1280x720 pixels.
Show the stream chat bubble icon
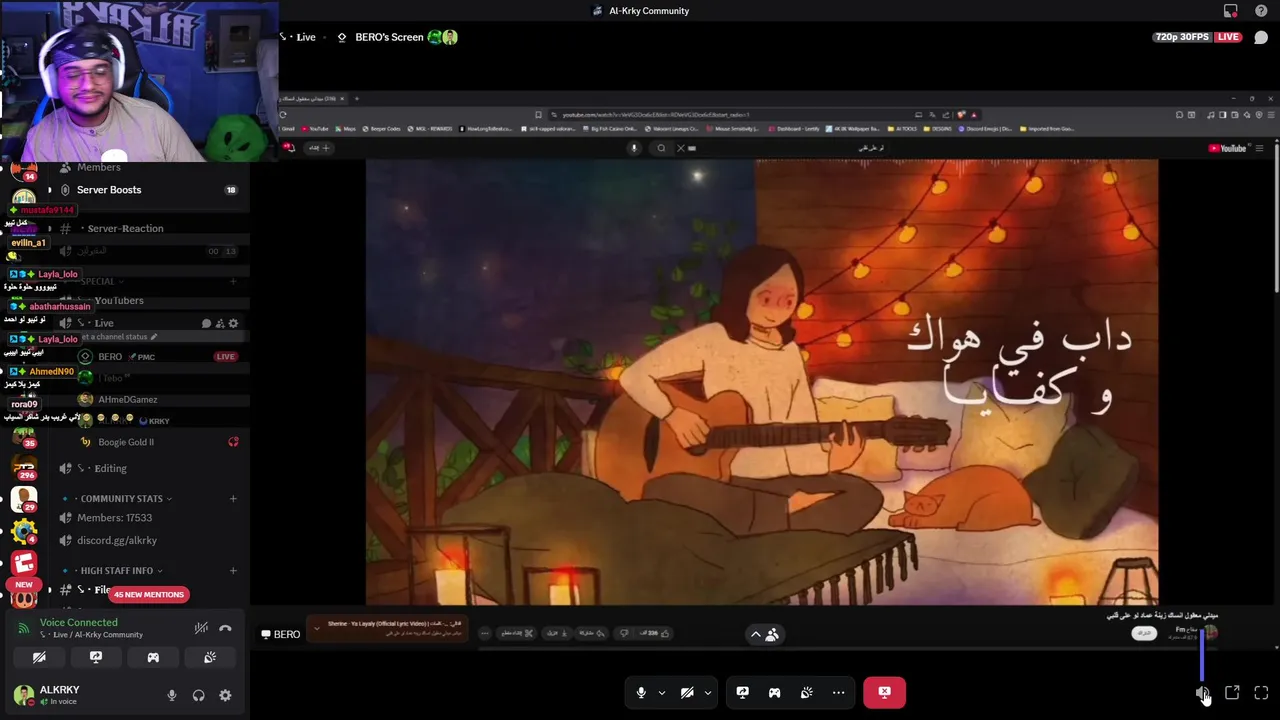click(x=1261, y=37)
